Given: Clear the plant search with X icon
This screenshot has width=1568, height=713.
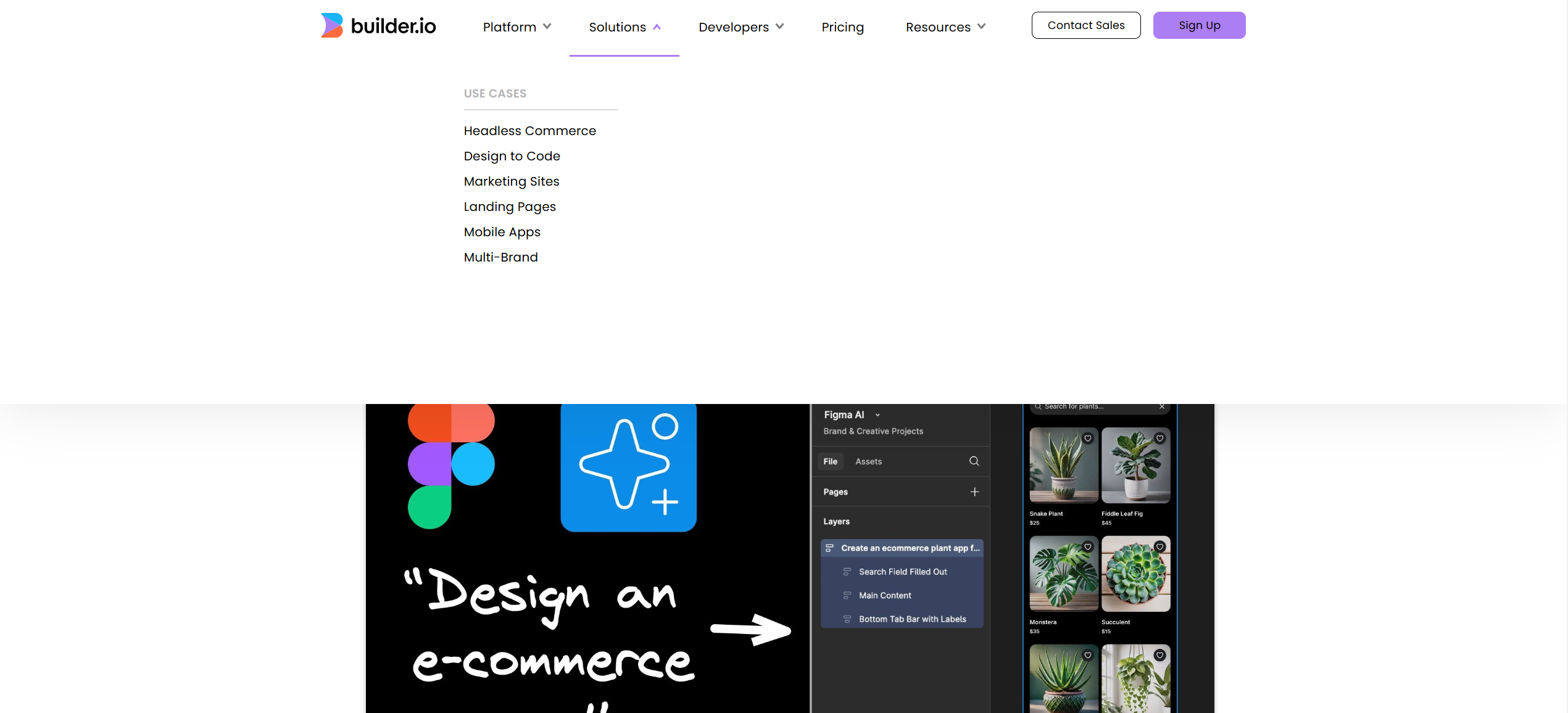Looking at the screenshot, I should (x=1162, y=406).
